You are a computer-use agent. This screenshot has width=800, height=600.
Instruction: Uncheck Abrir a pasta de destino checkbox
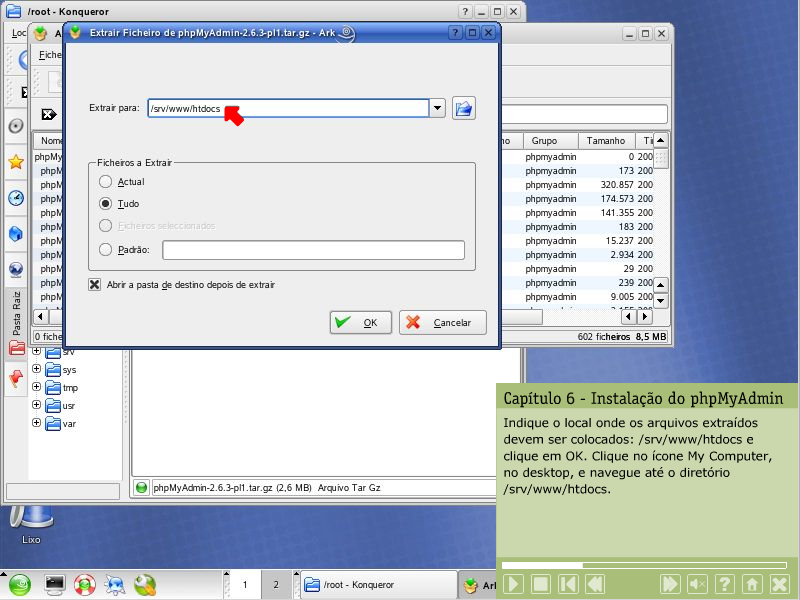coord(95,285)
